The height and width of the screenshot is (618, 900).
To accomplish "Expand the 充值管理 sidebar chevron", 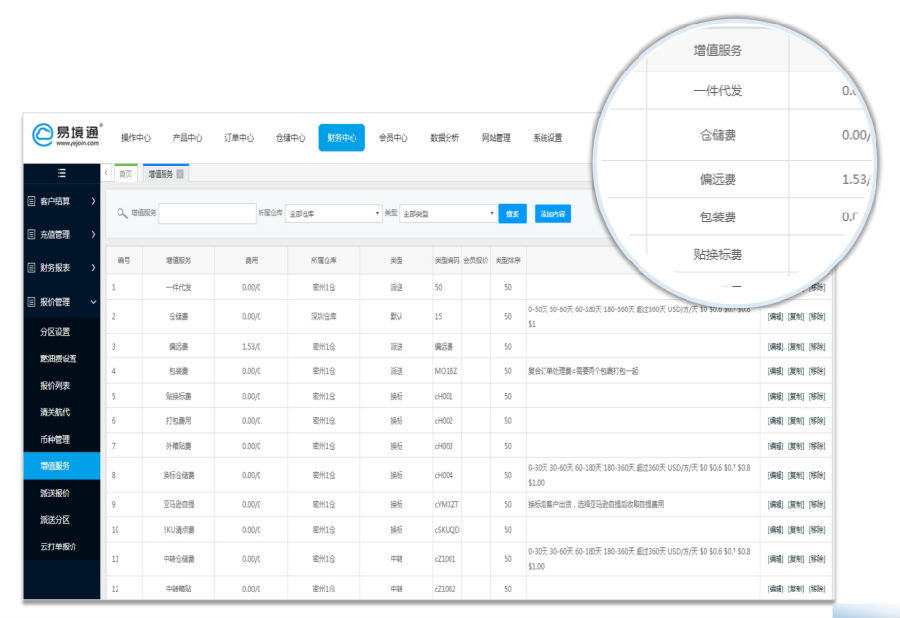I will (x=93, y=234).
